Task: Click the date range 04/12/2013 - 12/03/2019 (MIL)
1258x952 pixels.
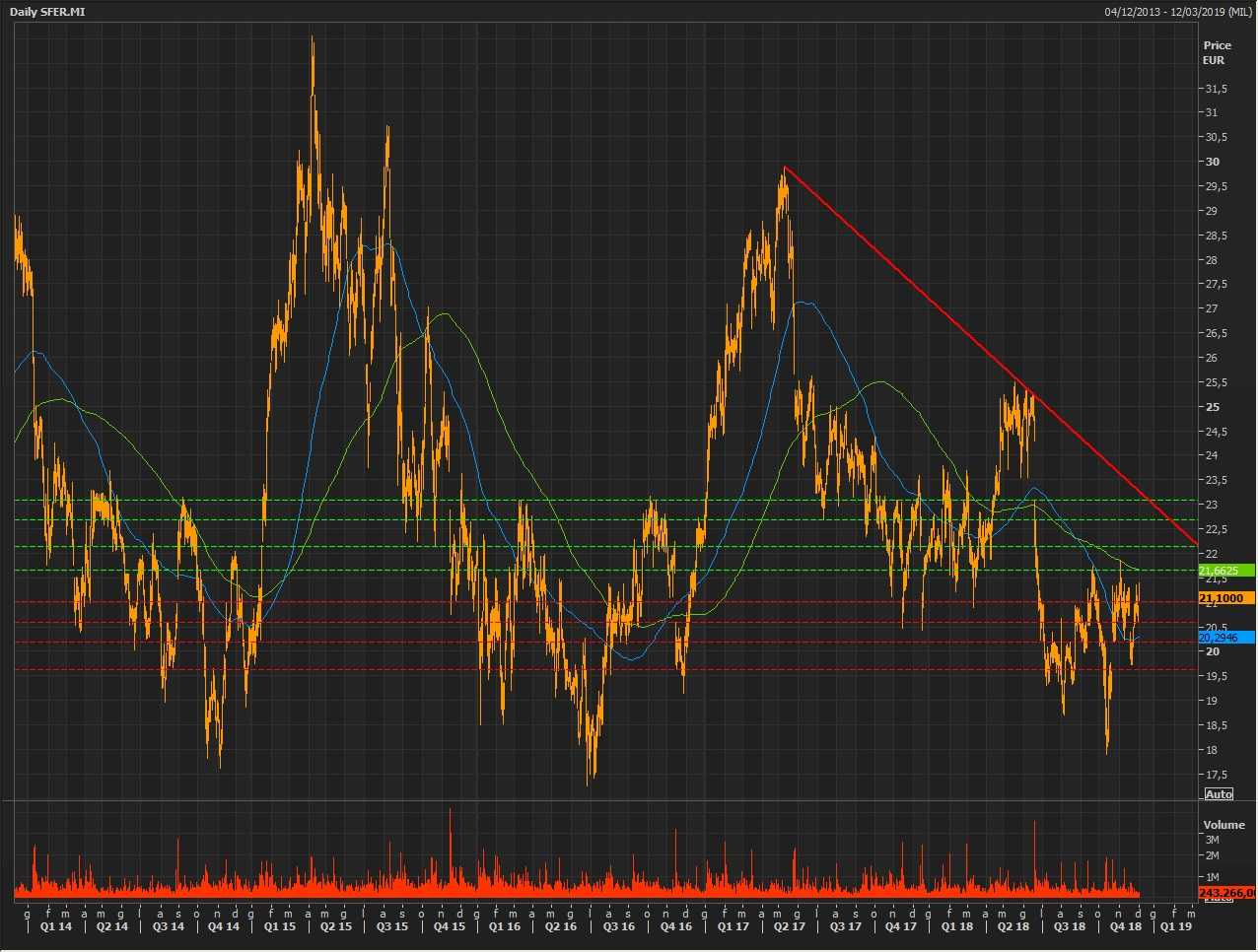Action: pyautogui.click(x=1178, y=12)
